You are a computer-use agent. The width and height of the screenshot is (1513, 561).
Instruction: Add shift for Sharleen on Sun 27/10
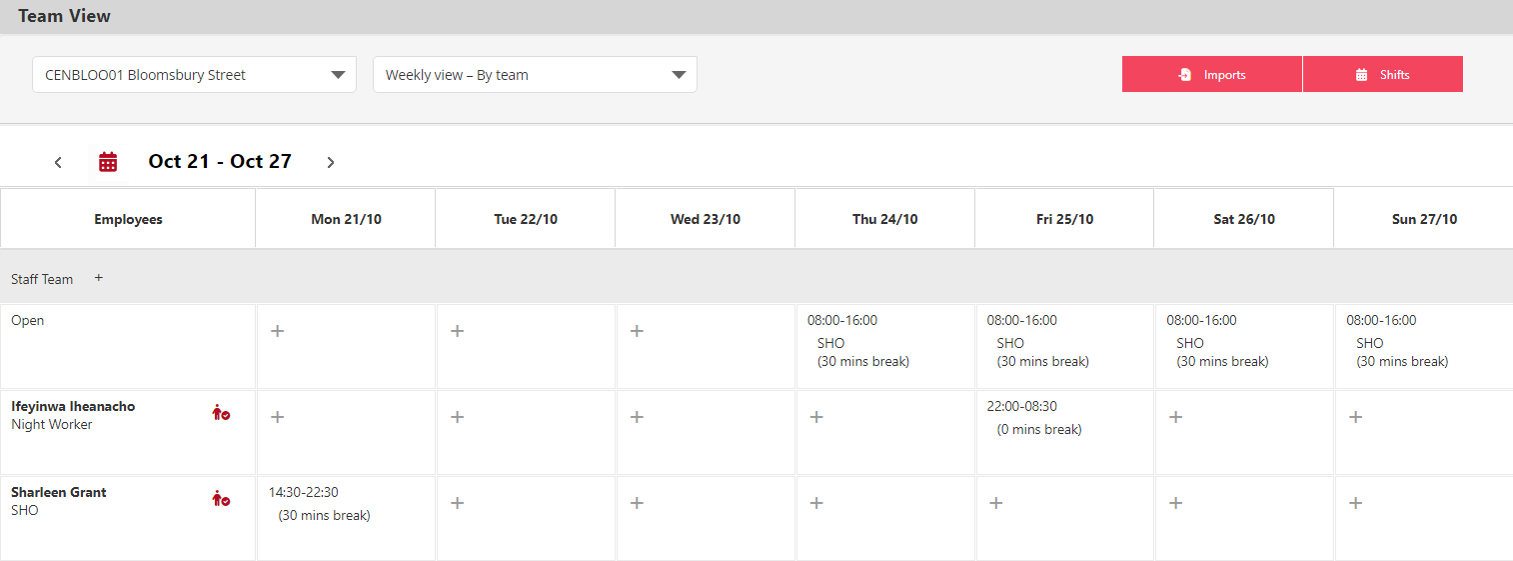(1355, 503)
